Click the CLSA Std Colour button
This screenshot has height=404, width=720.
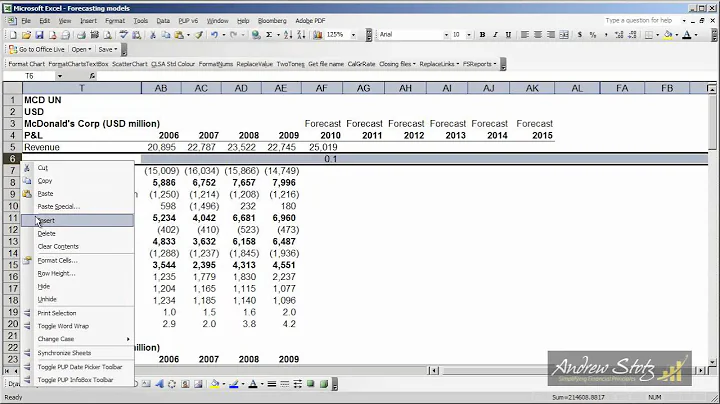click(173, 64)
